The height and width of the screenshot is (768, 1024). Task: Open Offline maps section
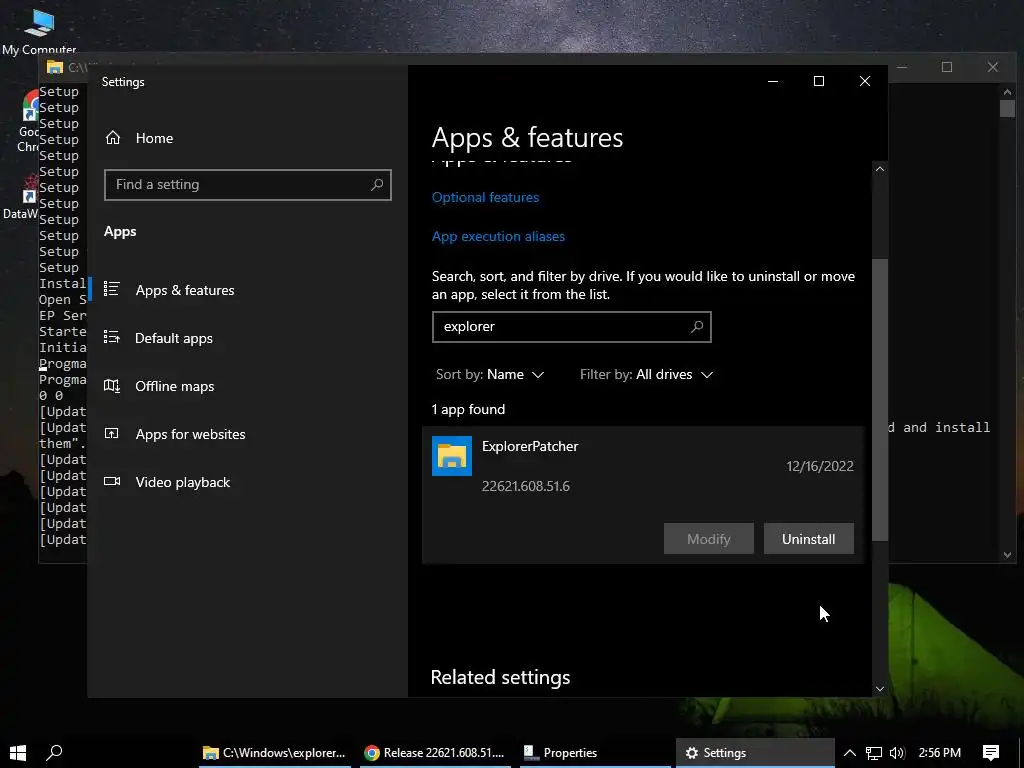(x=174, y=386)
